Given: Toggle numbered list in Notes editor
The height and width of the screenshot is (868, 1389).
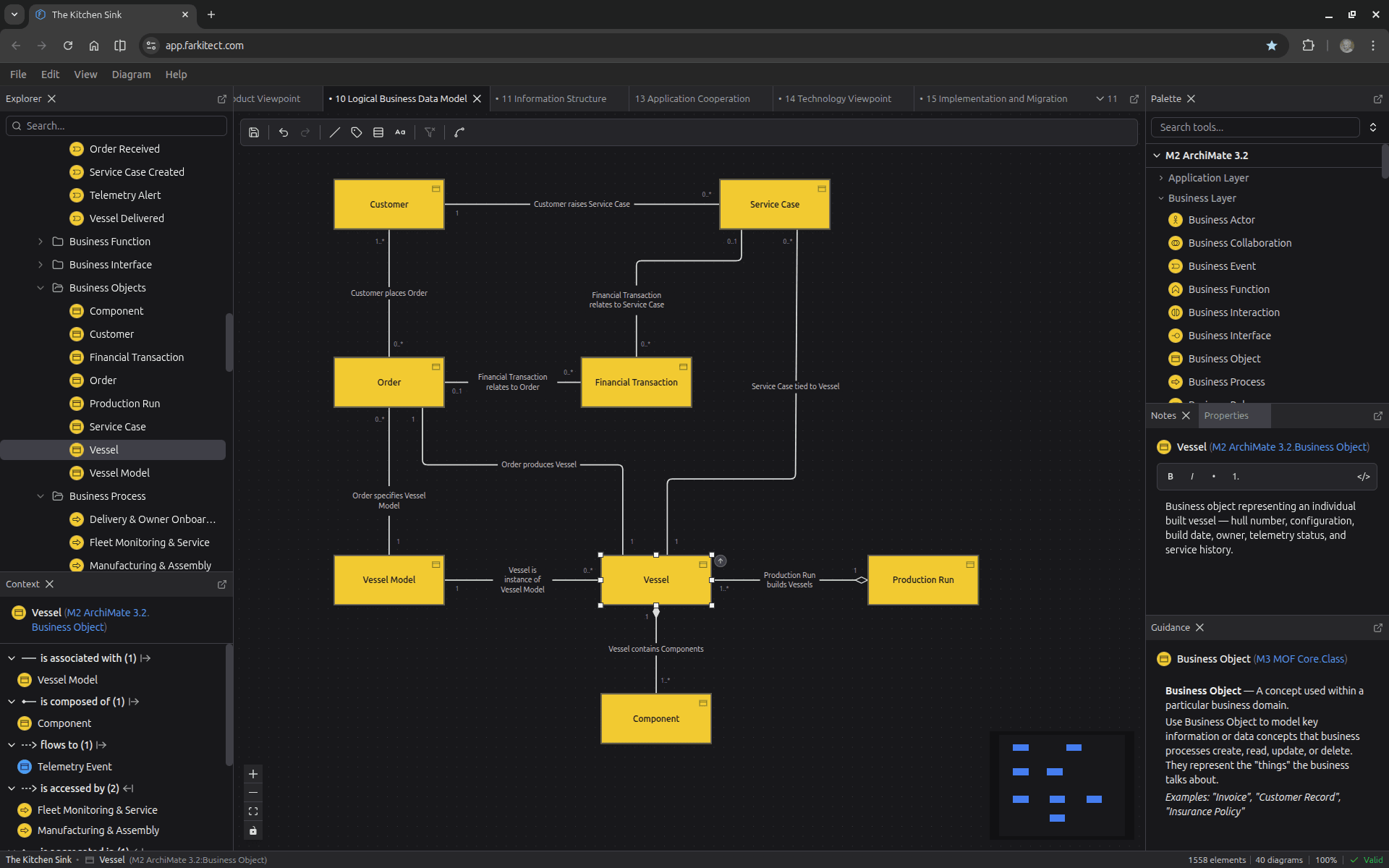Looking at the screenshot, I should (1236, 477).
